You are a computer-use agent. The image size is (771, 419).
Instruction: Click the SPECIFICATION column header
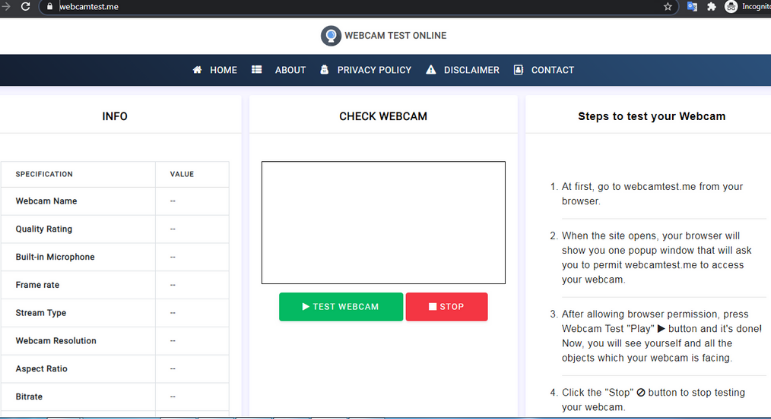[x=44, y=174]
